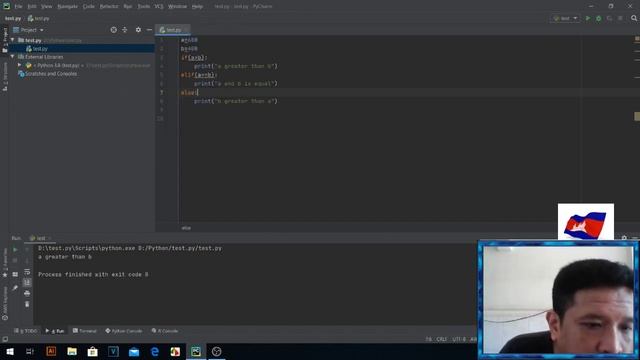Open Search Everywhere magnifier icon
640x360 pixels.
[x=634, y=18]
